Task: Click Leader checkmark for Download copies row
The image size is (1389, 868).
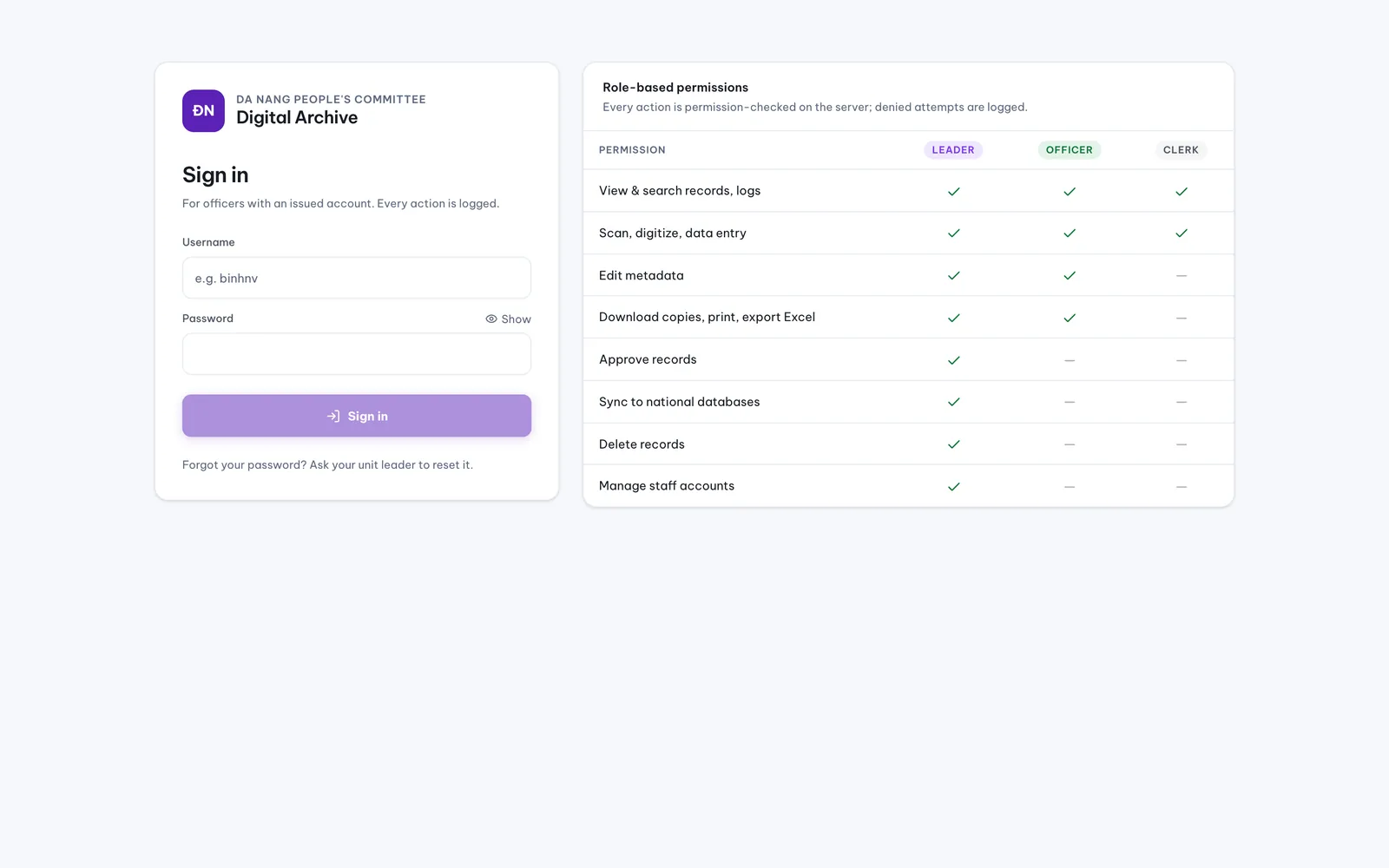Action: (953, 318)
